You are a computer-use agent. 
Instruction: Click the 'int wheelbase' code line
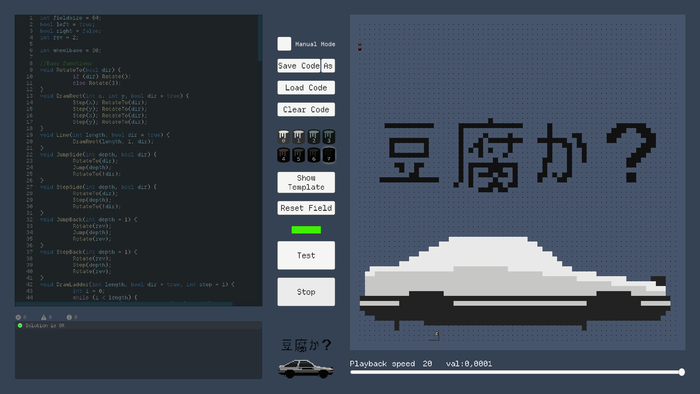(x=70, y=50)
